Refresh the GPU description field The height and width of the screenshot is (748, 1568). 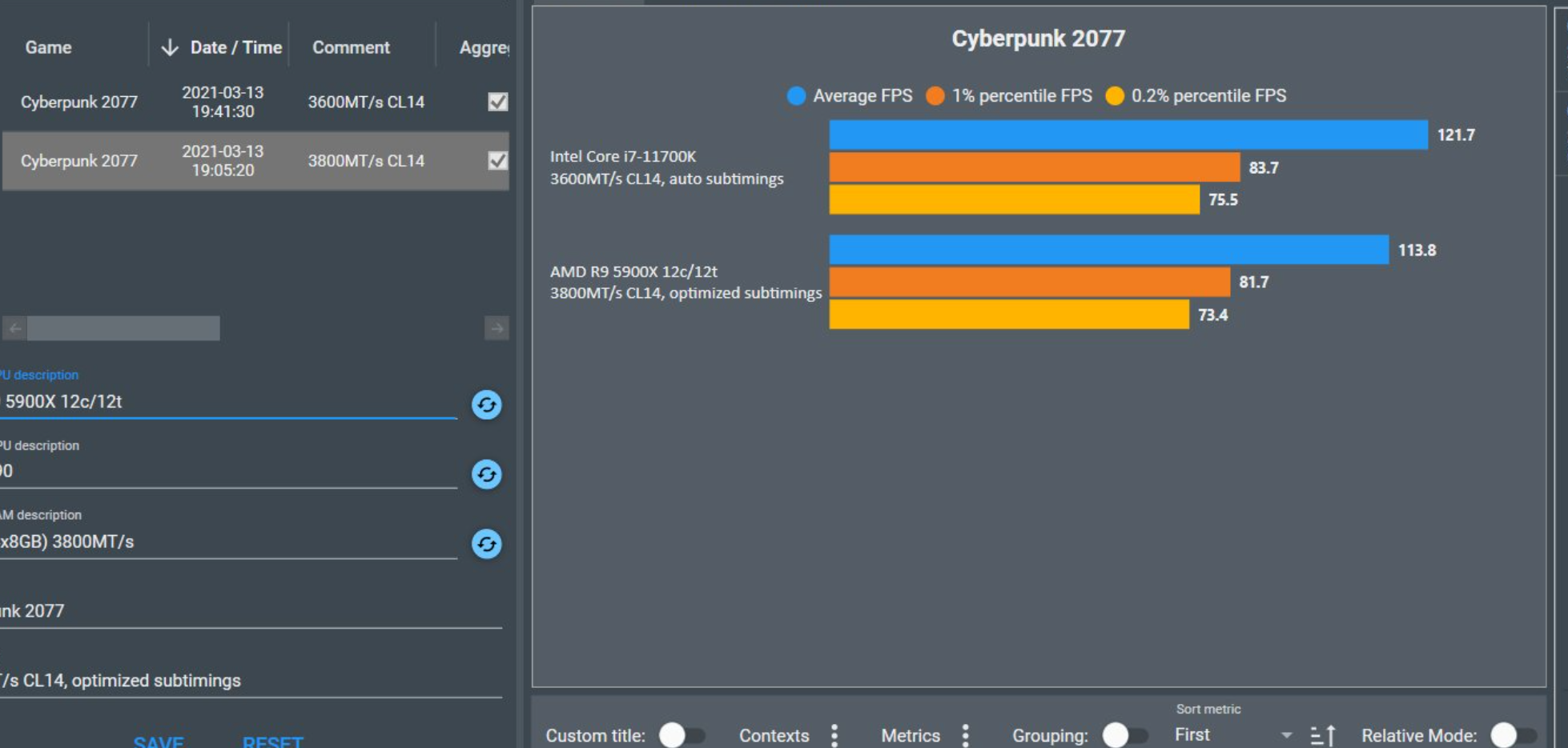pyautogui.click(x=486, y=475)
